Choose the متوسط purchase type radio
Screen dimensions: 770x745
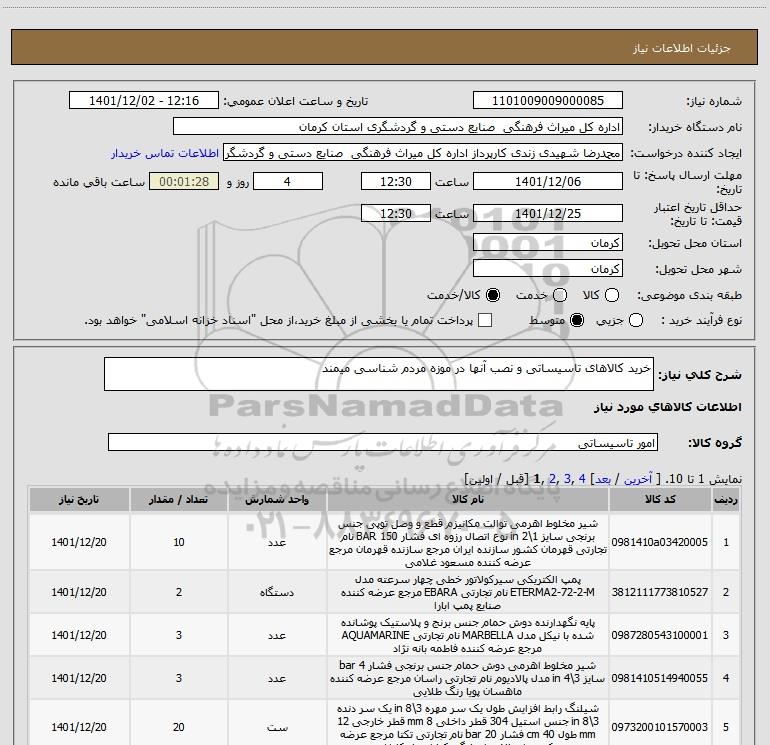point(577,320)
